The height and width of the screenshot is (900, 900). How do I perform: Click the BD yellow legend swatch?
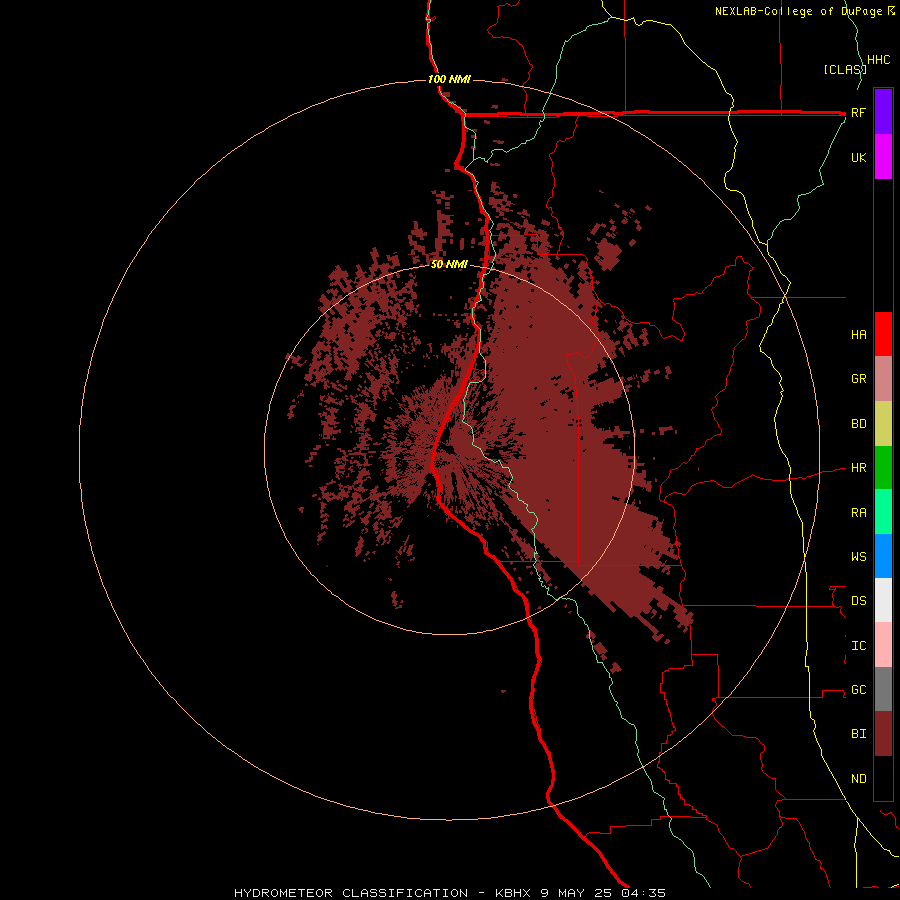(883, 424)
